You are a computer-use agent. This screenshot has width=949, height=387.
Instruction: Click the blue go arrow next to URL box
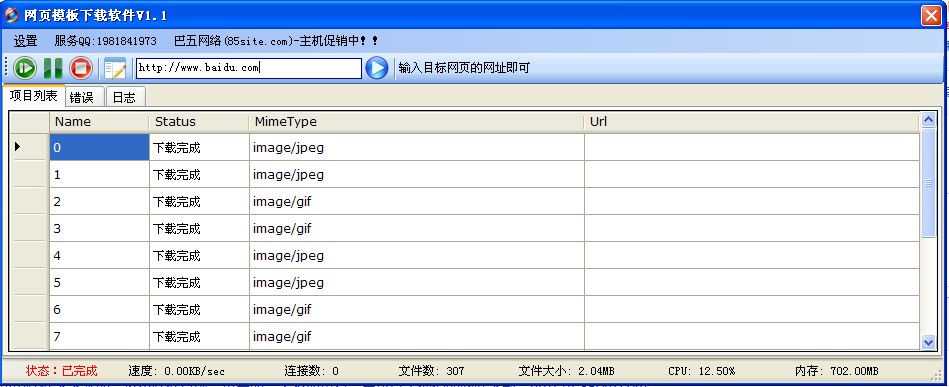point(376,68)
